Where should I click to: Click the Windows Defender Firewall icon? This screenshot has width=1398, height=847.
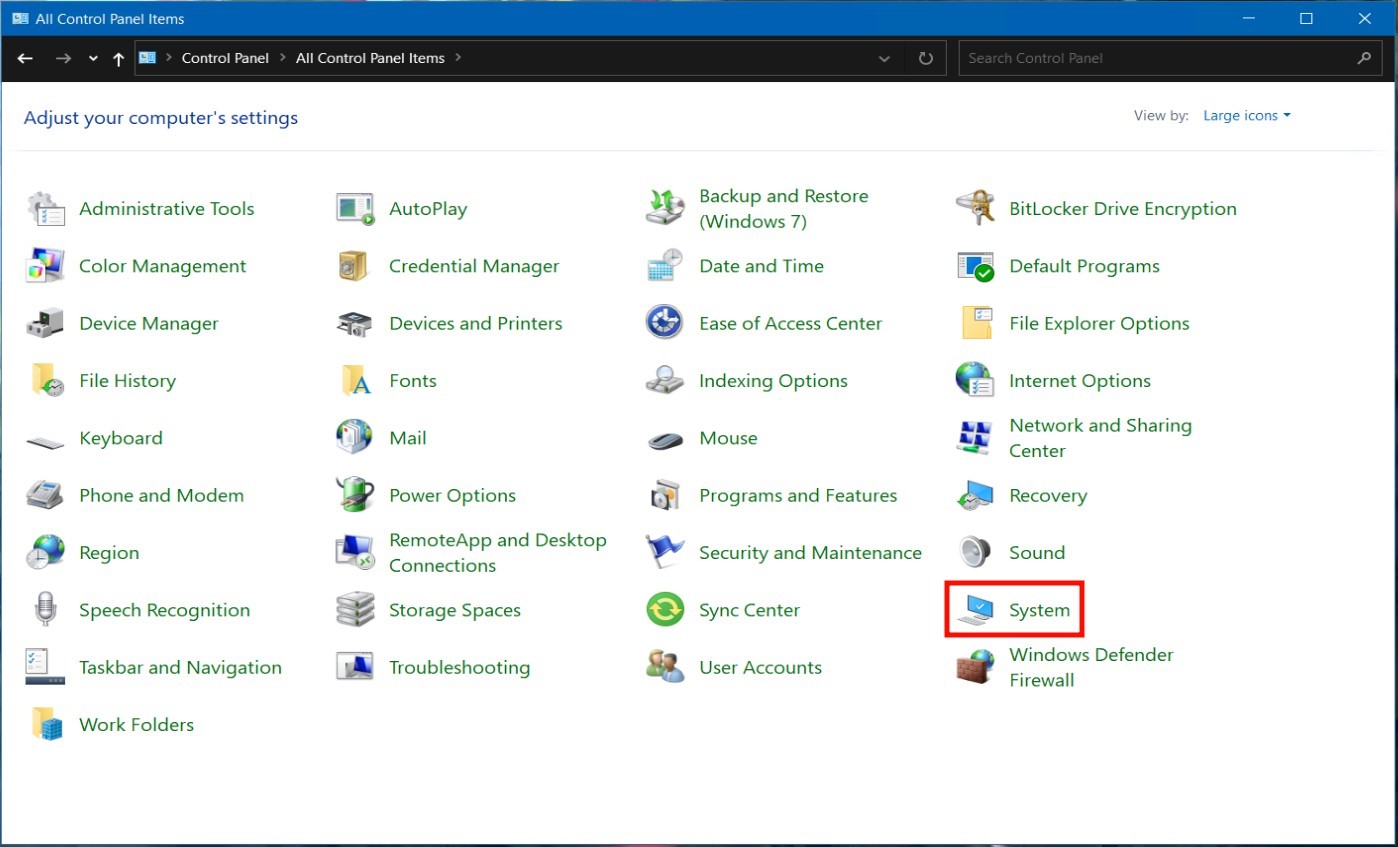(974, 667)
